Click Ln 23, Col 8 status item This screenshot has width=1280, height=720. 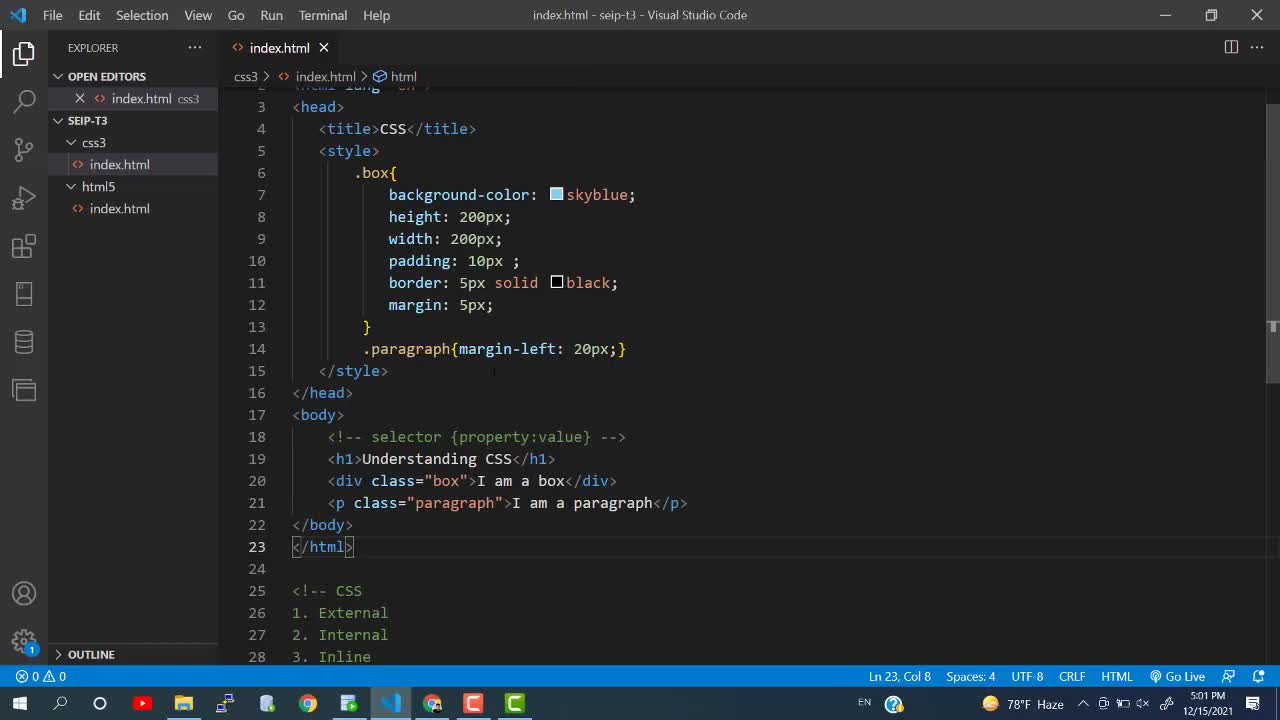coord(900,677)
